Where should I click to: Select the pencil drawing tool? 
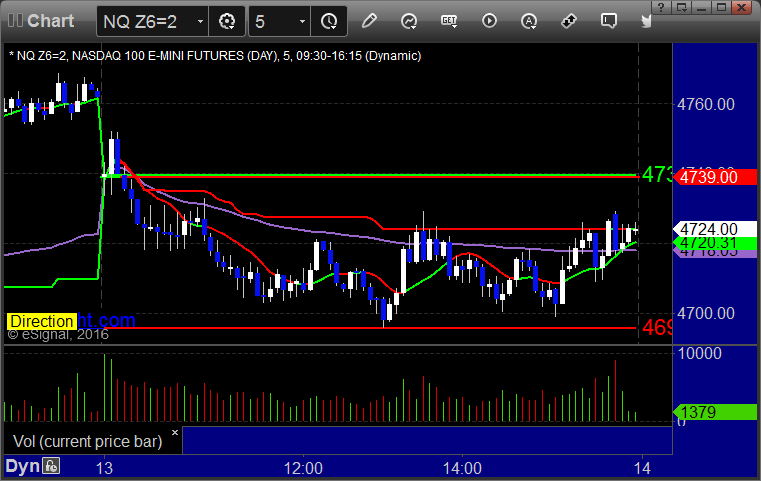[x=369, y=21]
